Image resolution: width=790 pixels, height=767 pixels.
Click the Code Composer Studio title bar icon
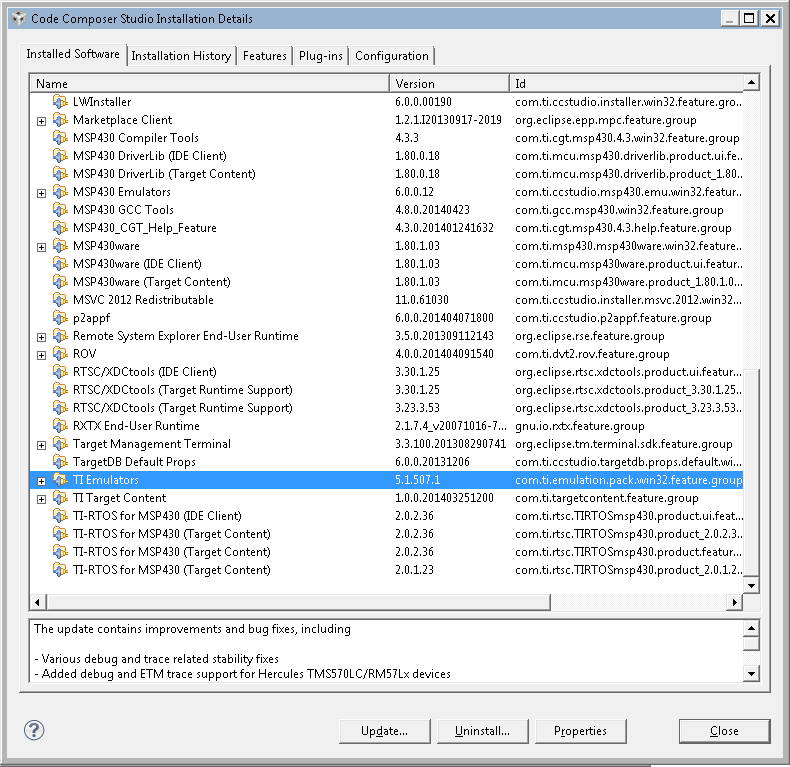pyautogui.click(x=19, y=19)
